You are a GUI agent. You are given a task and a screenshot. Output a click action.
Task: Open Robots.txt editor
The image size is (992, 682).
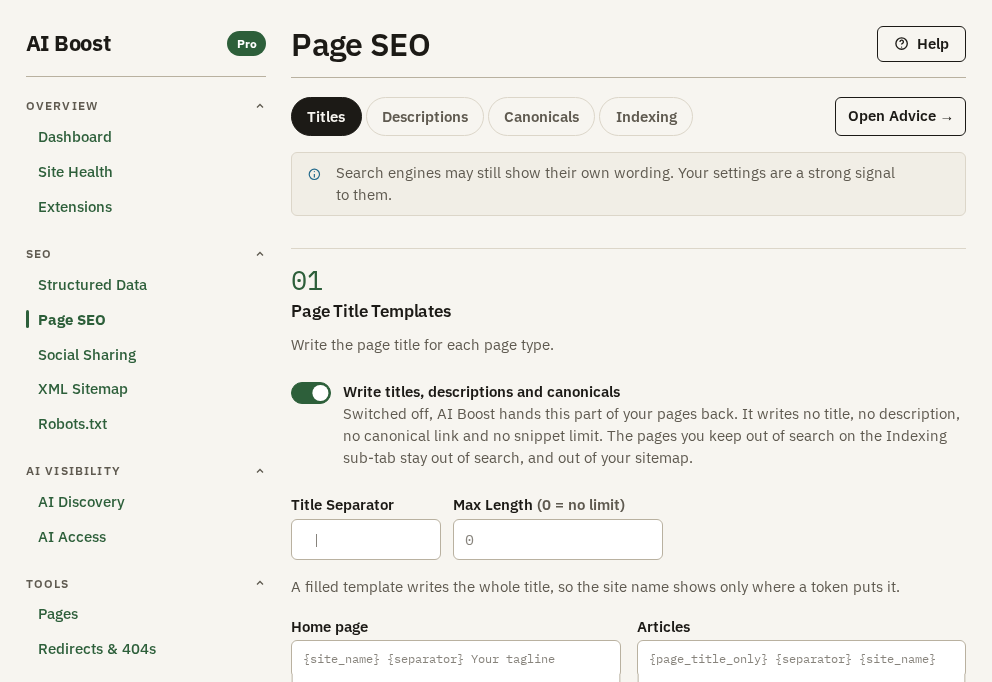pos(72,423)
